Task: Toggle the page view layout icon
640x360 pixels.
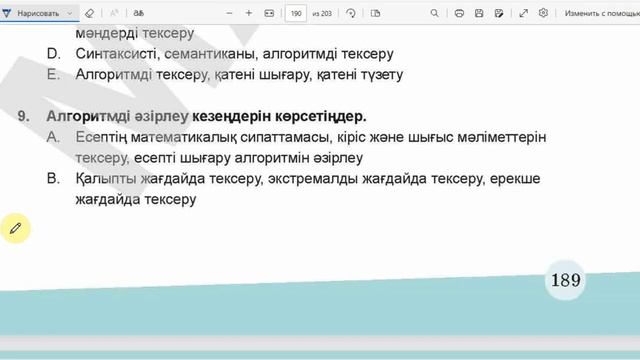Action: click(375, 13)
